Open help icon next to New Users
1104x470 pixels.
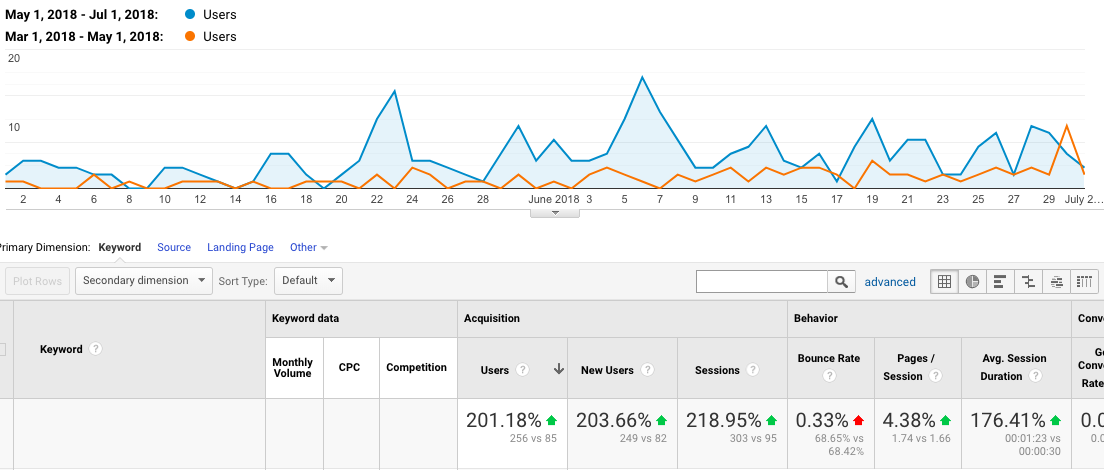(647, 370)
